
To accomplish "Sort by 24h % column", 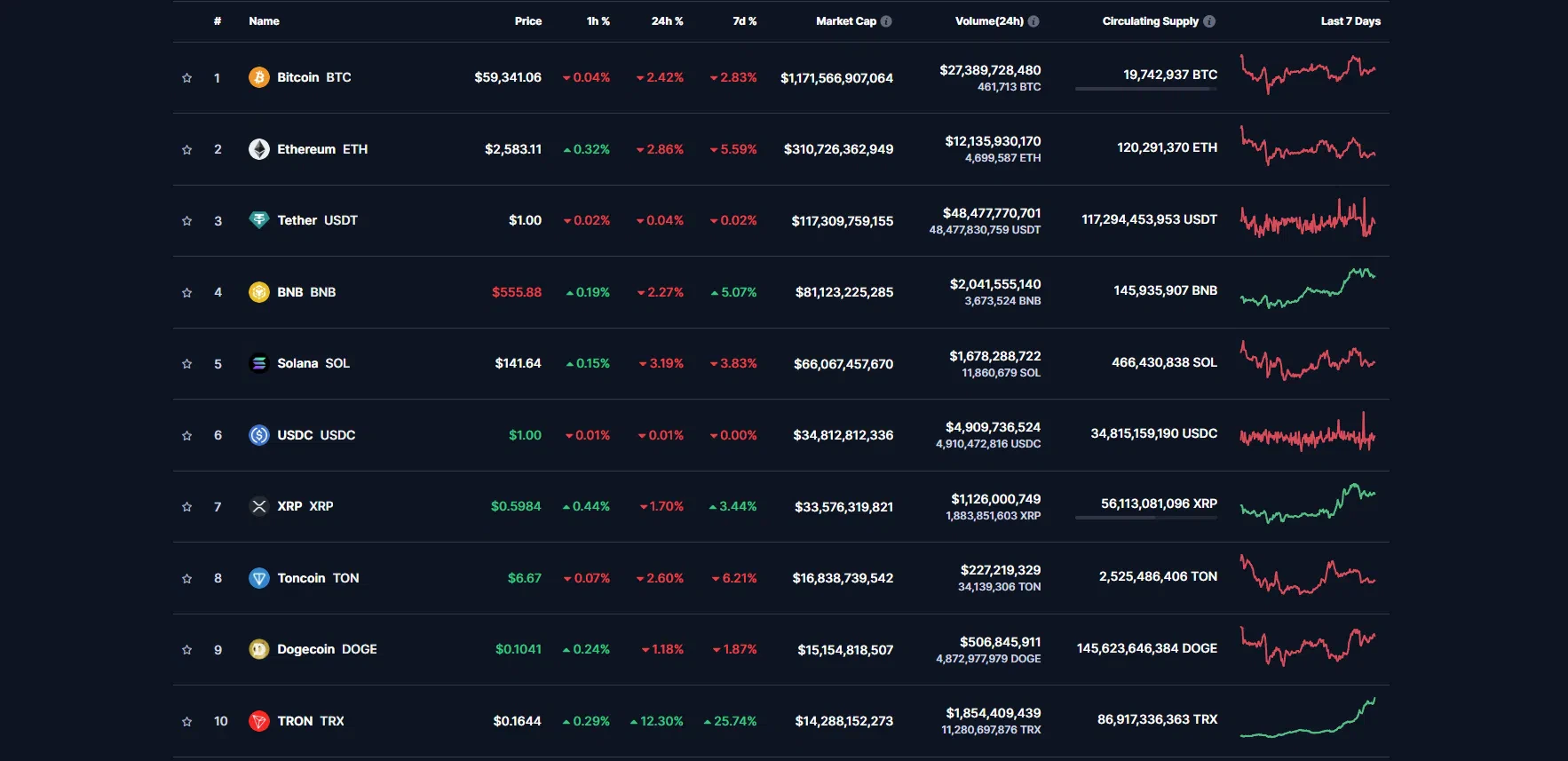I will click(668, 21).
